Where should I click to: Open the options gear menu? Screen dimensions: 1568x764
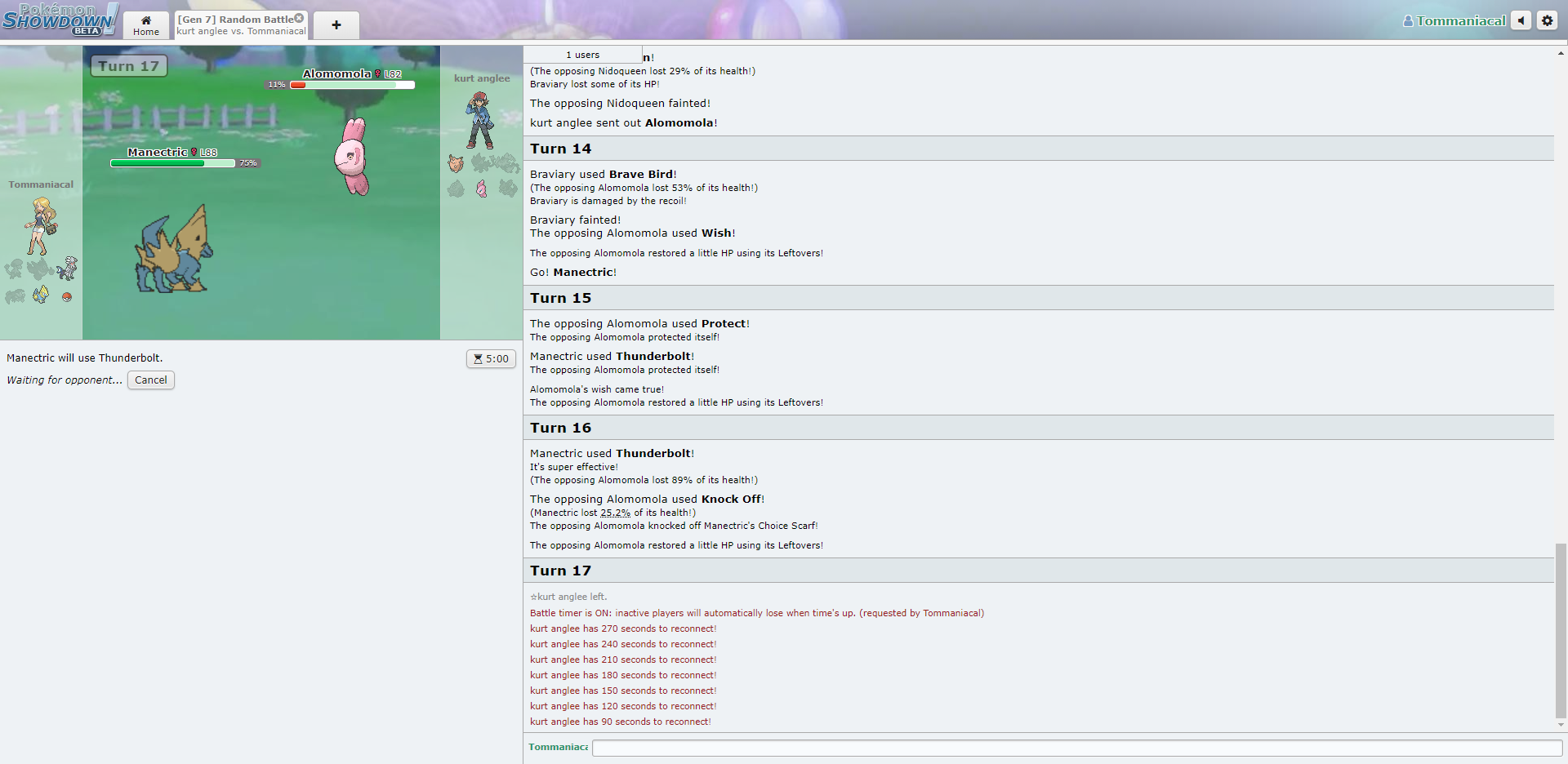click(x=1547, y=20)
